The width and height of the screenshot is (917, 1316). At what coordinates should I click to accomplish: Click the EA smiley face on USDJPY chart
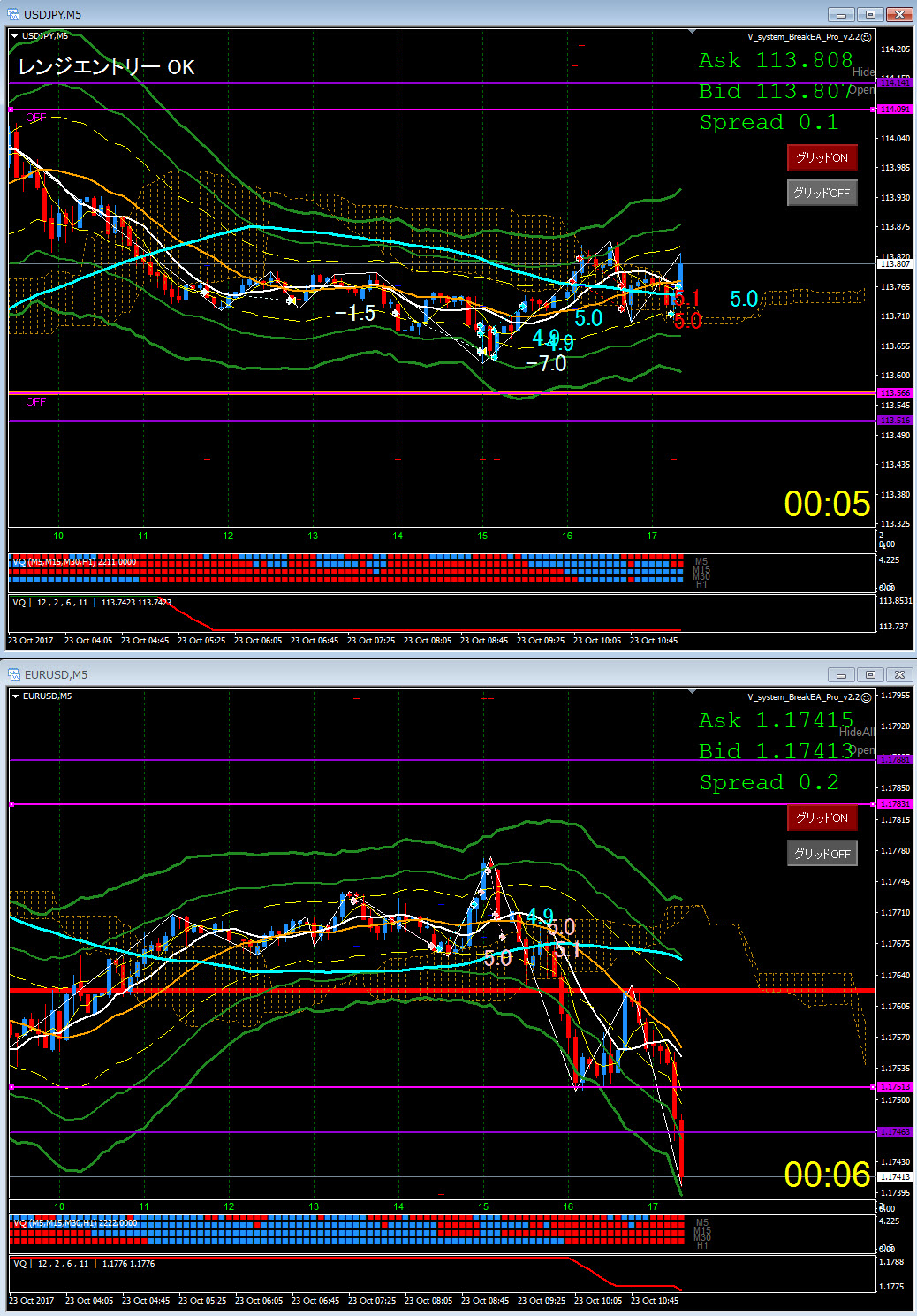867,37
